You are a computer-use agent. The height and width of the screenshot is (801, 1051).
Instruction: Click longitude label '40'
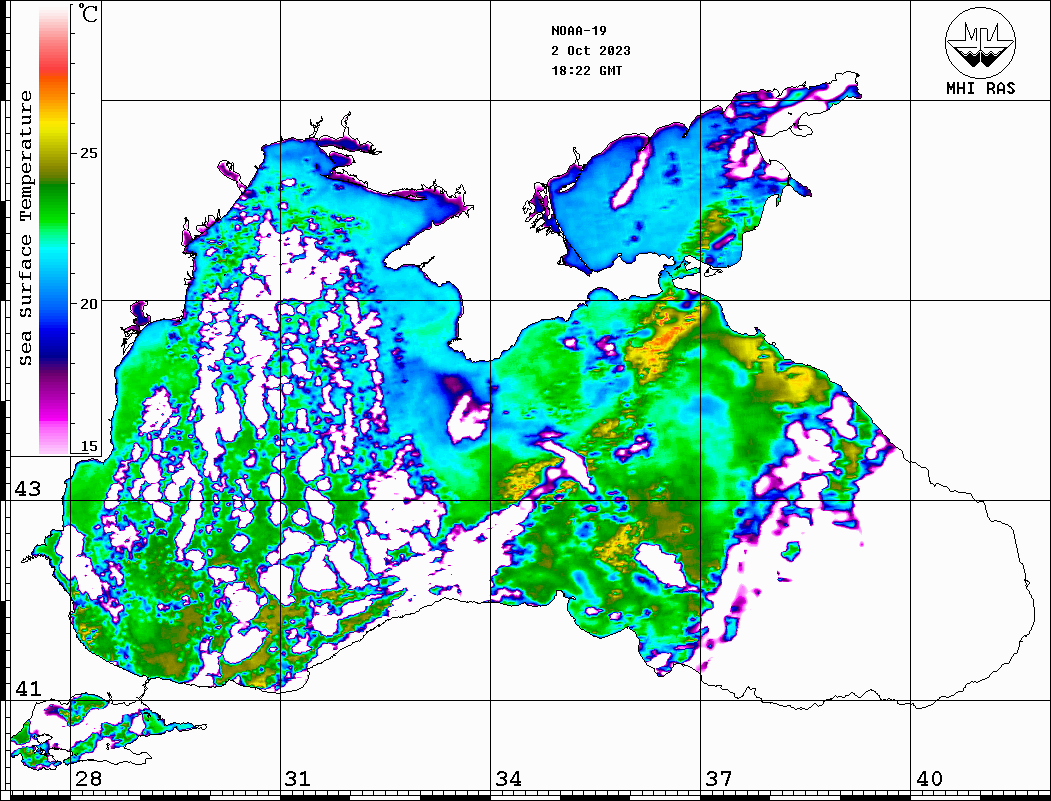pos(929,779)
